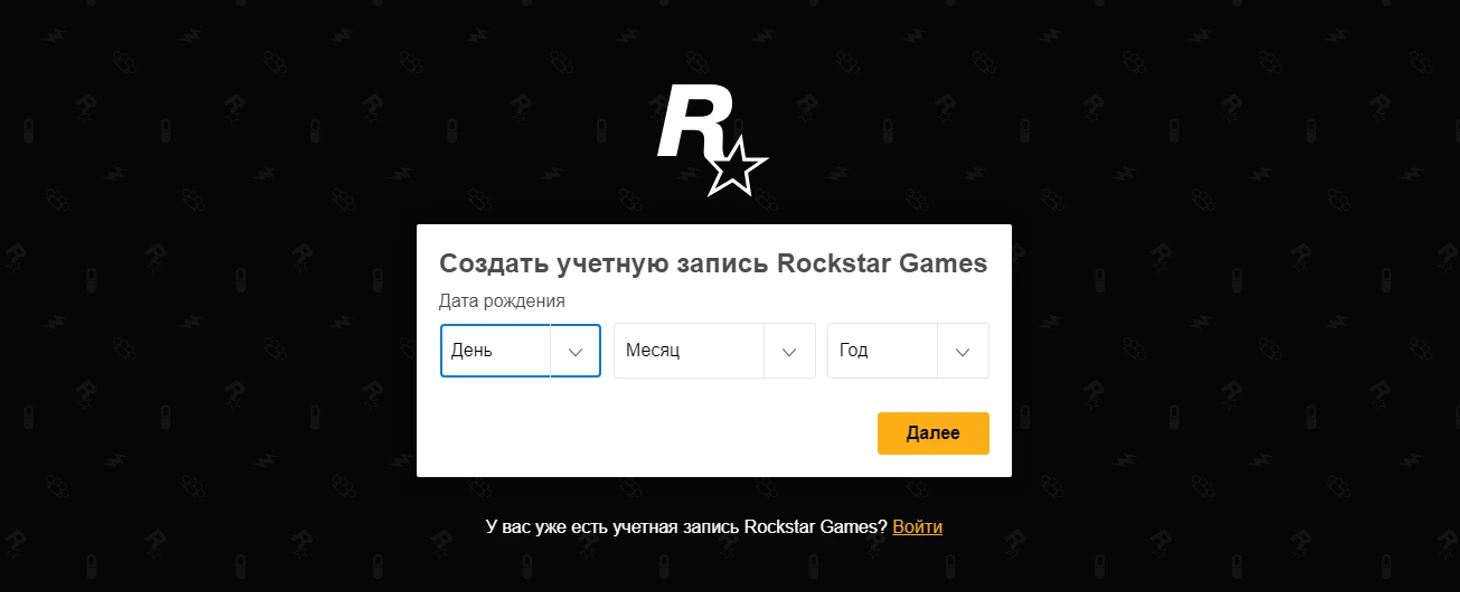The height and width of the screenshot is (592, 1460).
Task: Open the День birth day dropdown
Action: pyautogui.click(x=520, y=351)
